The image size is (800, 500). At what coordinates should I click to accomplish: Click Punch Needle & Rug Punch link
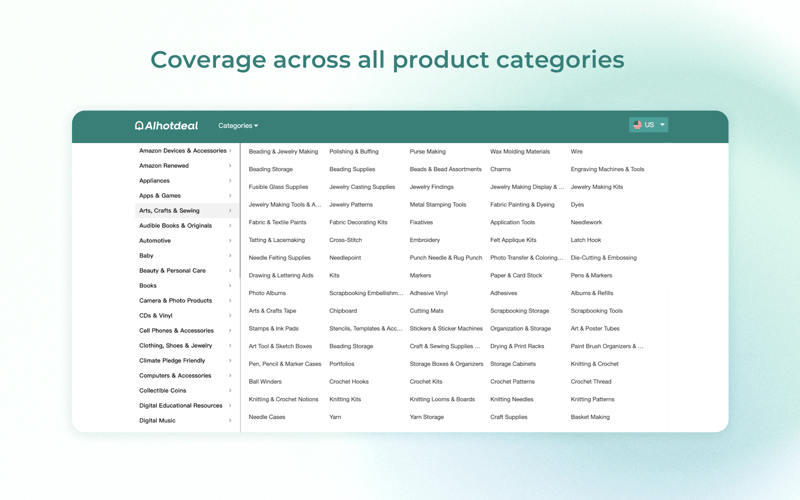[x=446, y=258]
